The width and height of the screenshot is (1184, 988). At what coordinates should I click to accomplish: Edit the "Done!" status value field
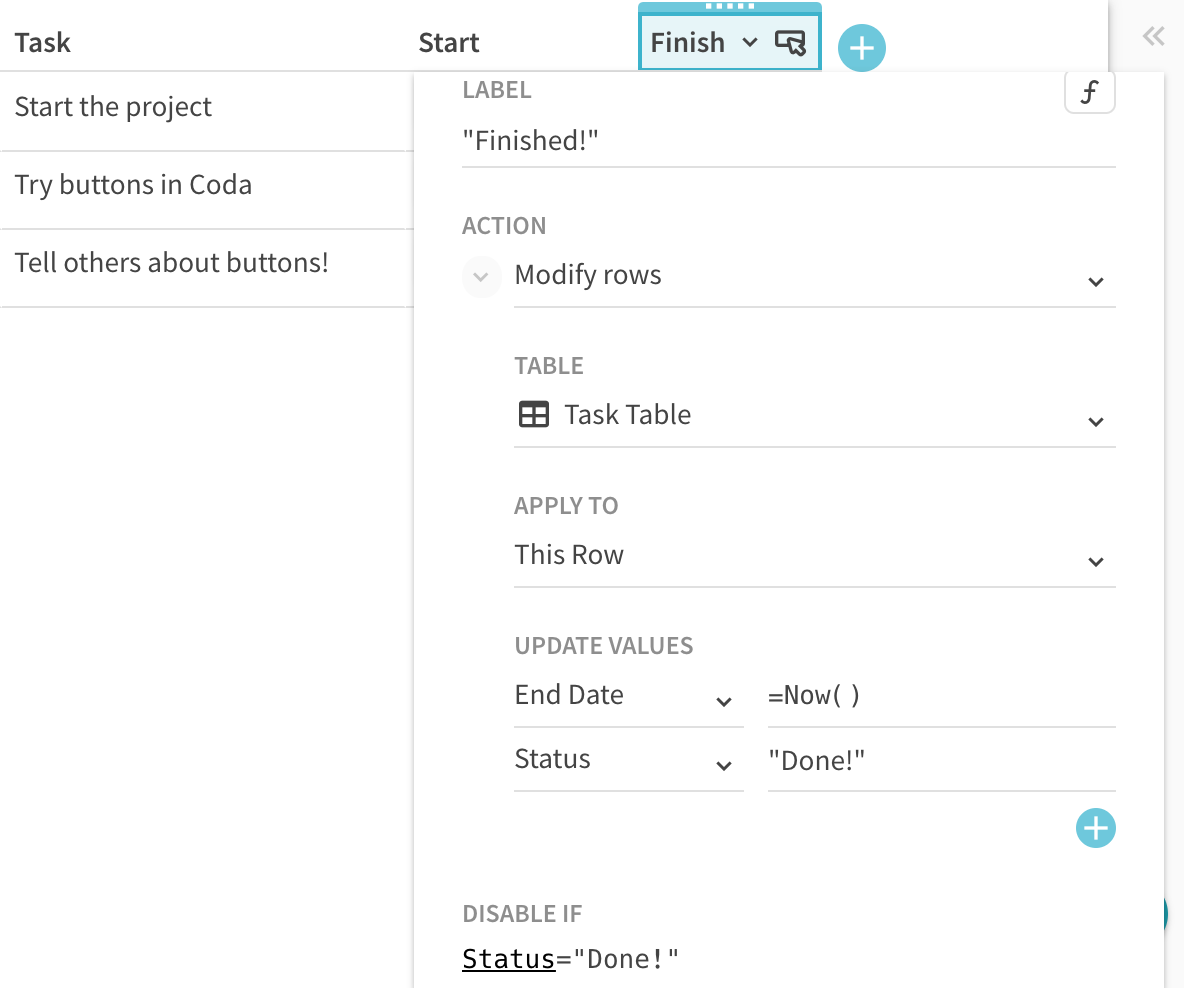pyautogui.click(x=940, y=760)
